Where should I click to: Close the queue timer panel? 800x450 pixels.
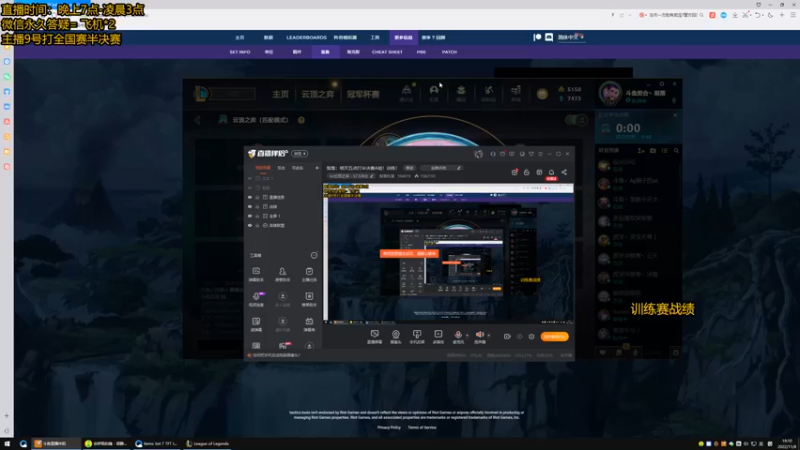point(675,115)
